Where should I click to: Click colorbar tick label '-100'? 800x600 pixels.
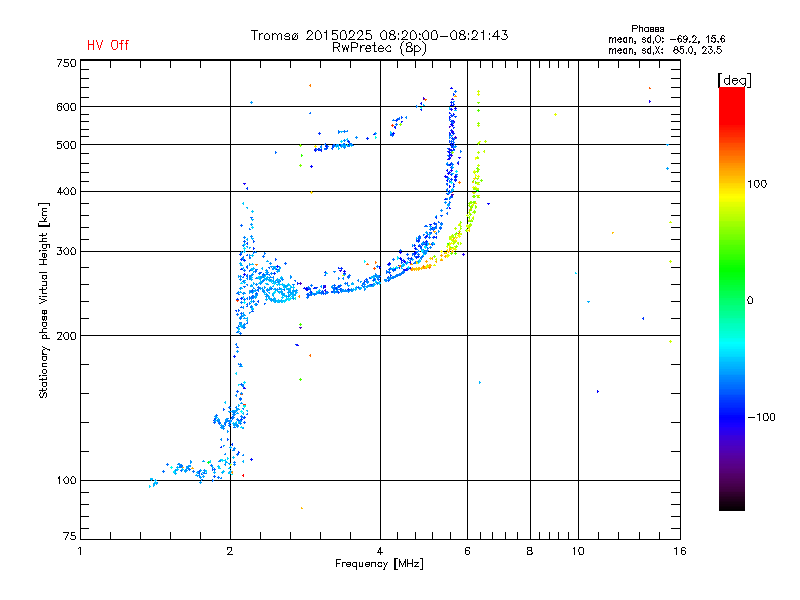pos(761,417)
